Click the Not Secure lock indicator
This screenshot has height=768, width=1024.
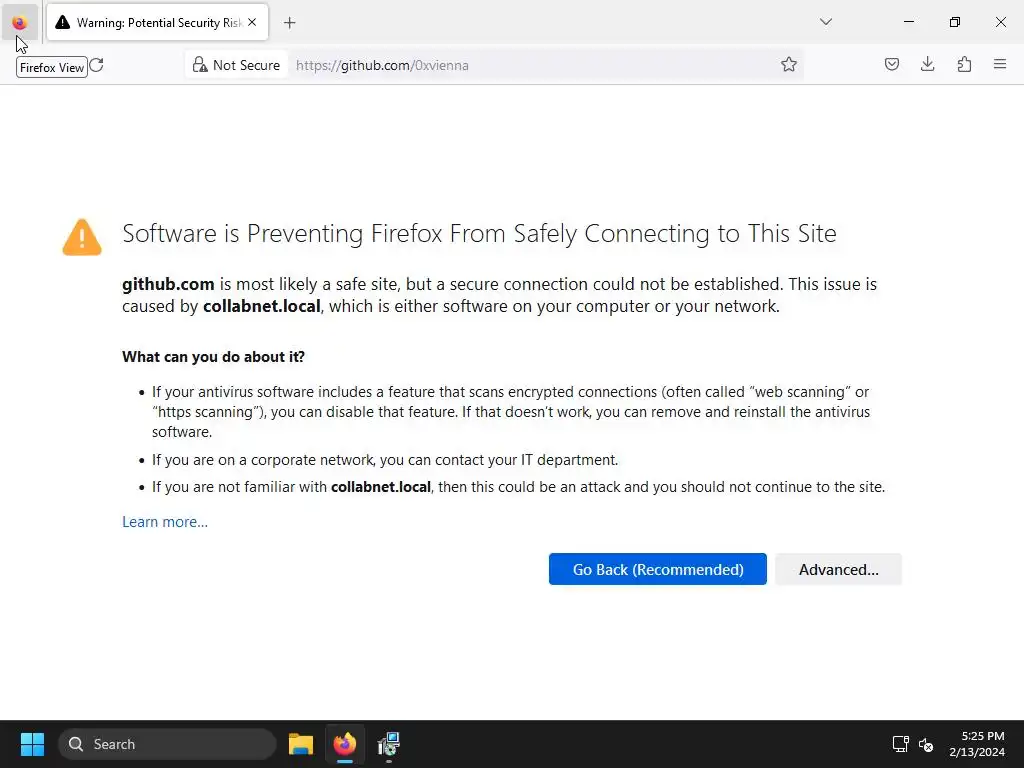point(237,65)
